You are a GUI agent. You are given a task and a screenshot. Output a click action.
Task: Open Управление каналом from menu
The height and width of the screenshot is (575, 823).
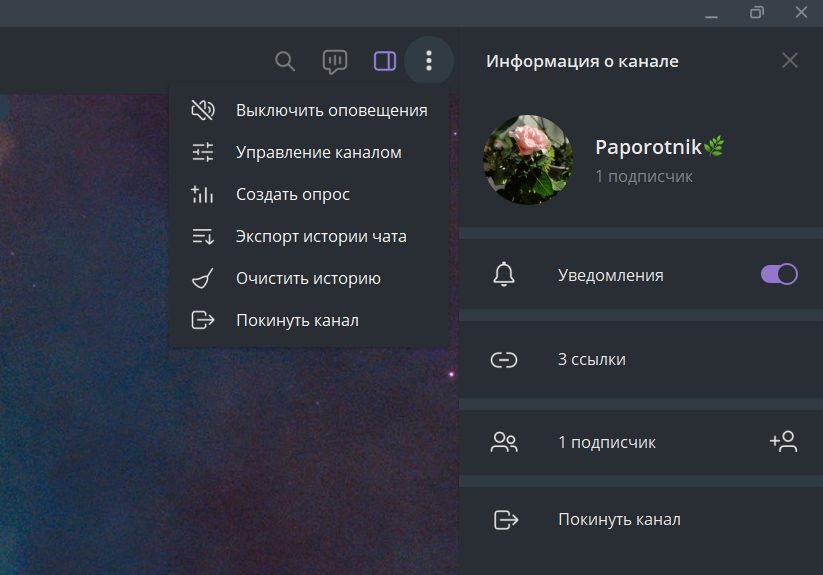pyautogui.click(x=310, y=152)
